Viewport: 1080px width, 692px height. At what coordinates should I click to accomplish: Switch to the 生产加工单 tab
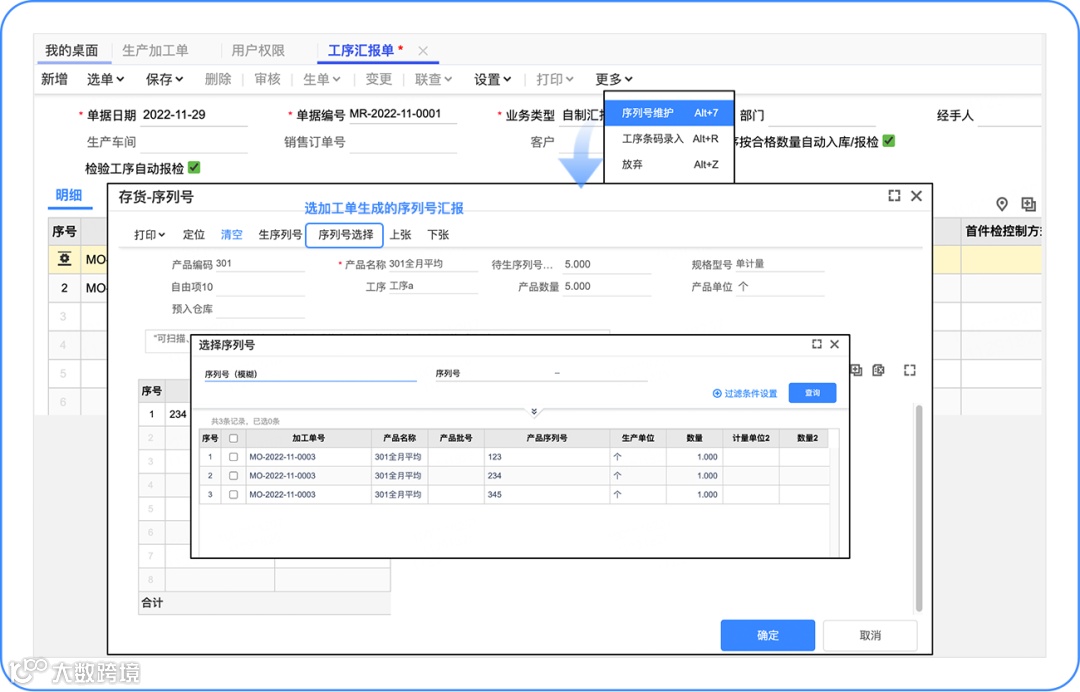click(155, 50)
